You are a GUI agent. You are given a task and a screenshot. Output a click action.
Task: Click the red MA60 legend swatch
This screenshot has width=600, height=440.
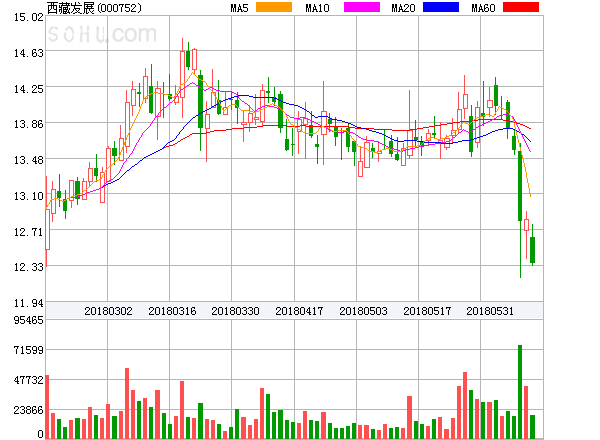pos(521,7)
